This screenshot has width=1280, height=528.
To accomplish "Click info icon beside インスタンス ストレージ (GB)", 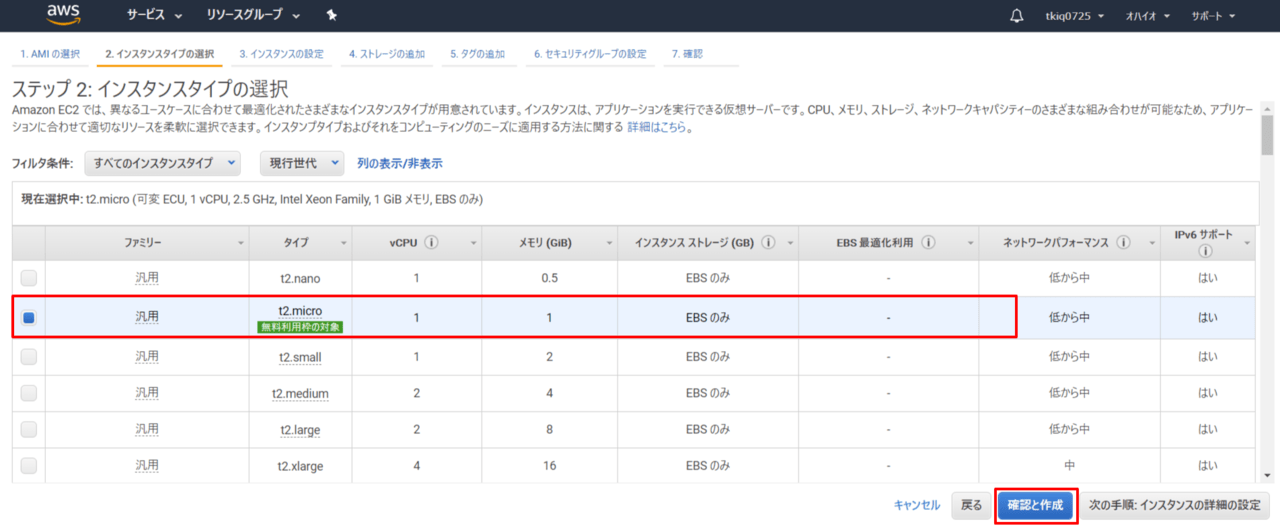I will point(768,243).
